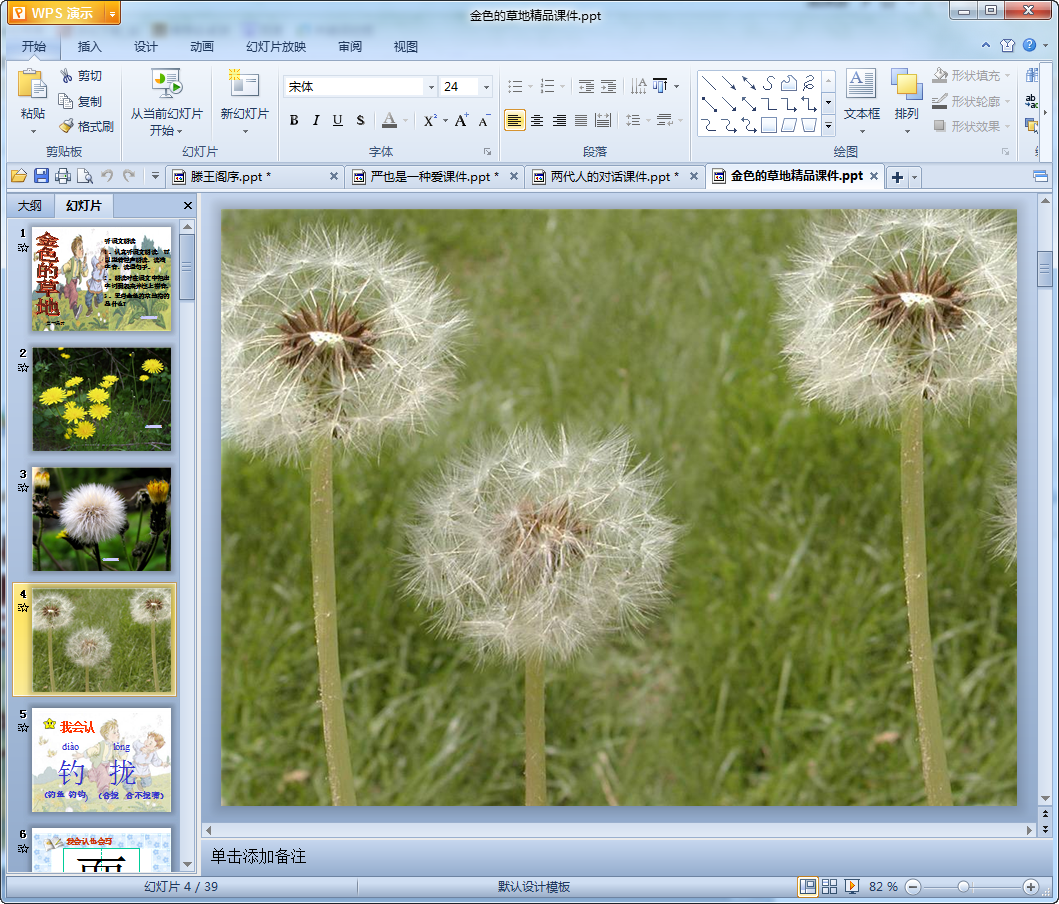
Task: Select the Format Painter brush
Action: click(66, 126)
